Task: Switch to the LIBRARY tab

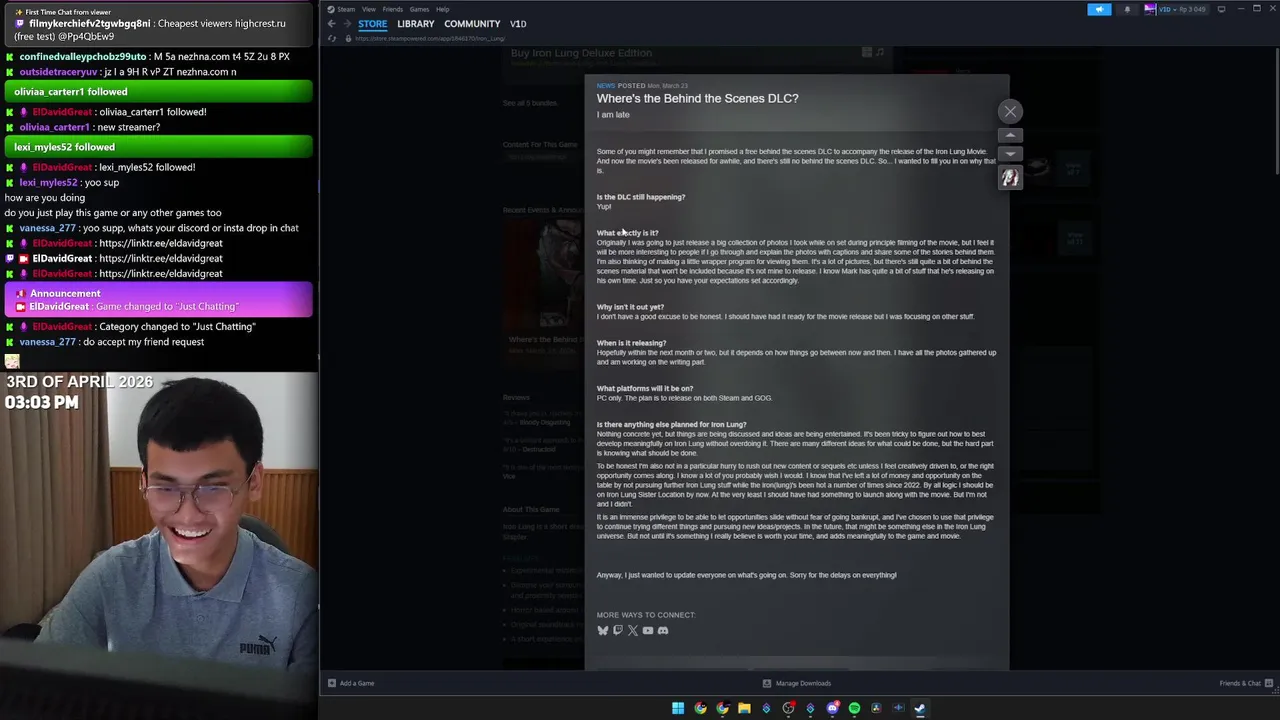Action: (416, 24)
